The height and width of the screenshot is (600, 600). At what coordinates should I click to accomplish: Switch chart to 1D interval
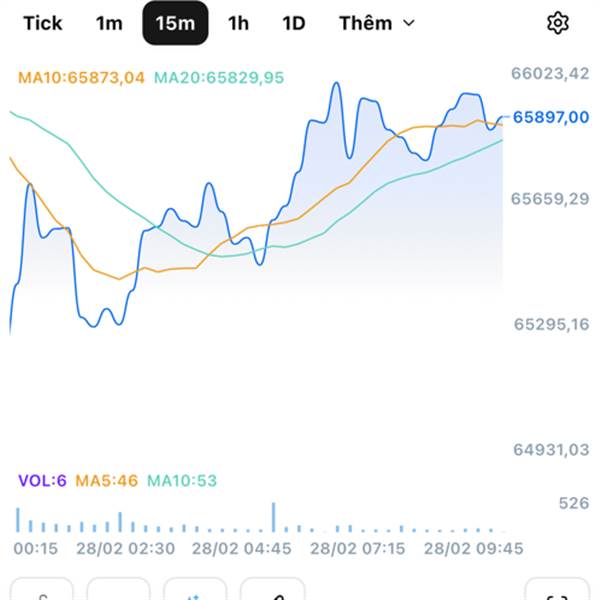[x=293, y=23]
